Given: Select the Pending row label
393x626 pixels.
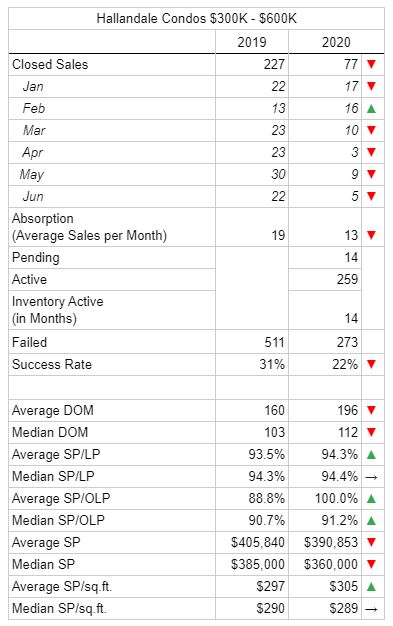Looking at the screenshot, I should coord(36,258).
